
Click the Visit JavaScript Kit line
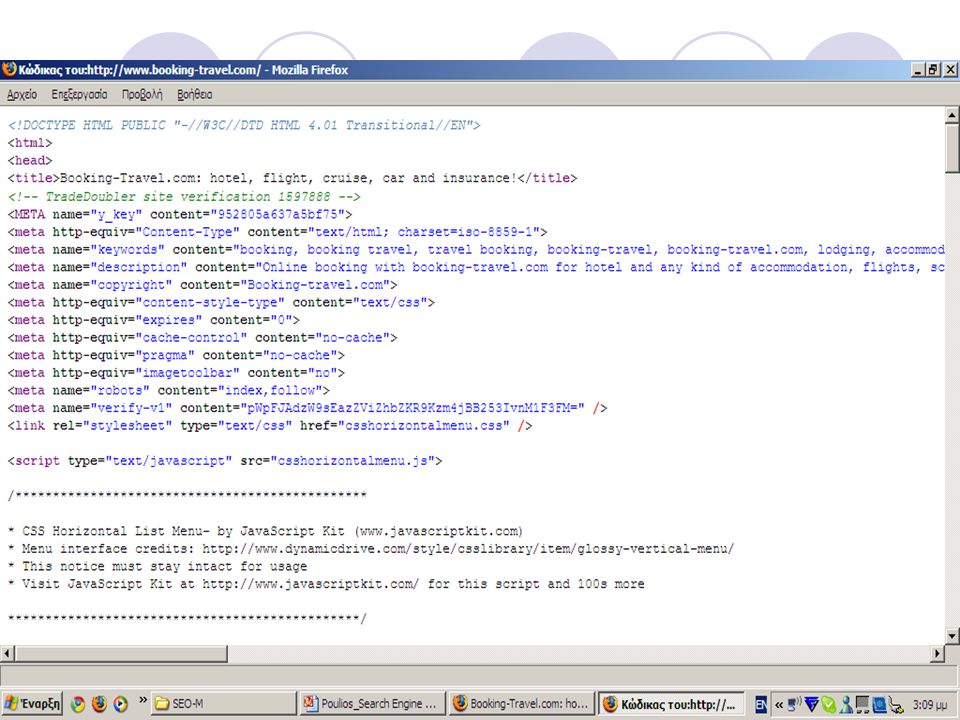coord(326,585)
